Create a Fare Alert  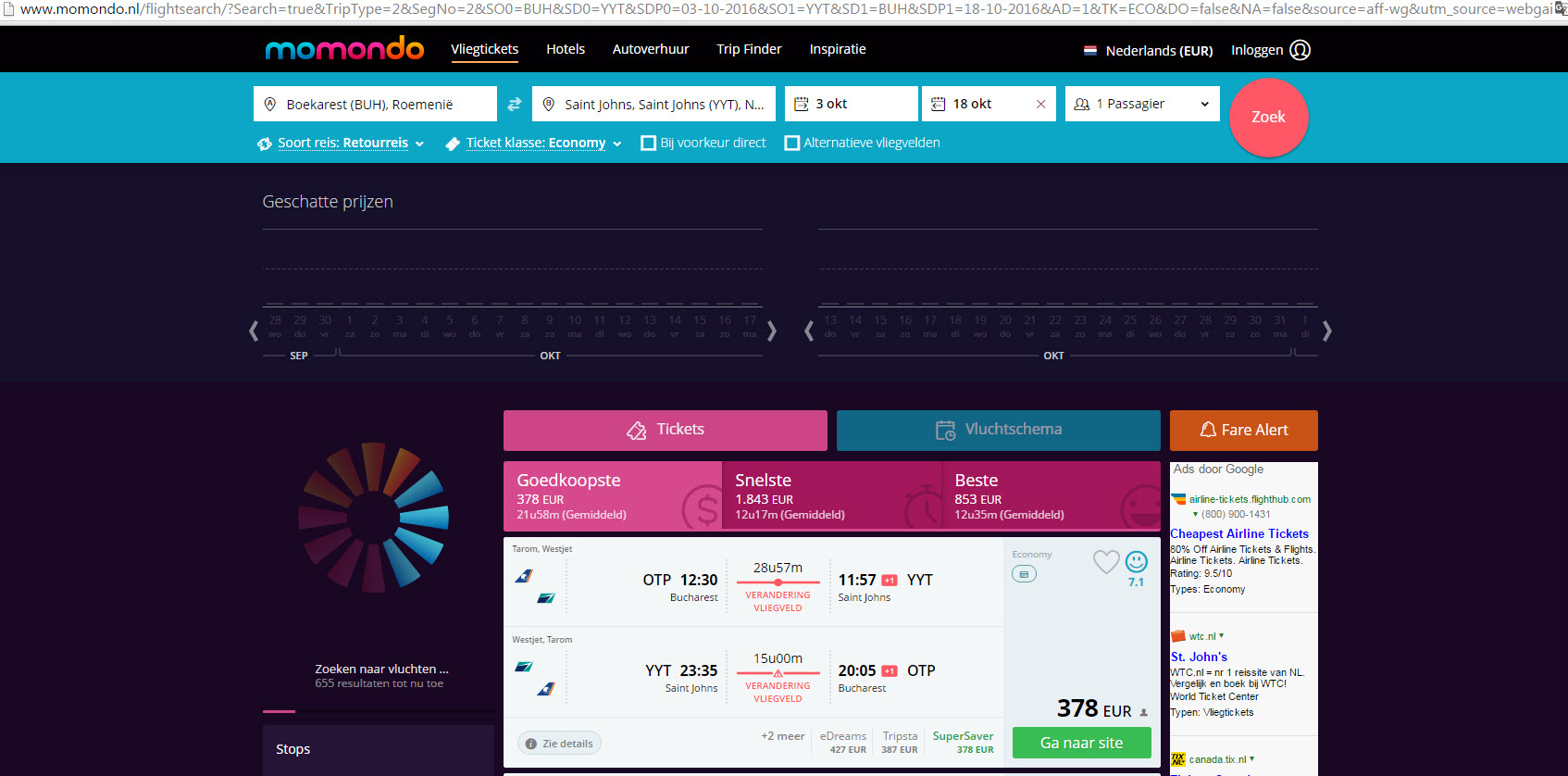1244,430
